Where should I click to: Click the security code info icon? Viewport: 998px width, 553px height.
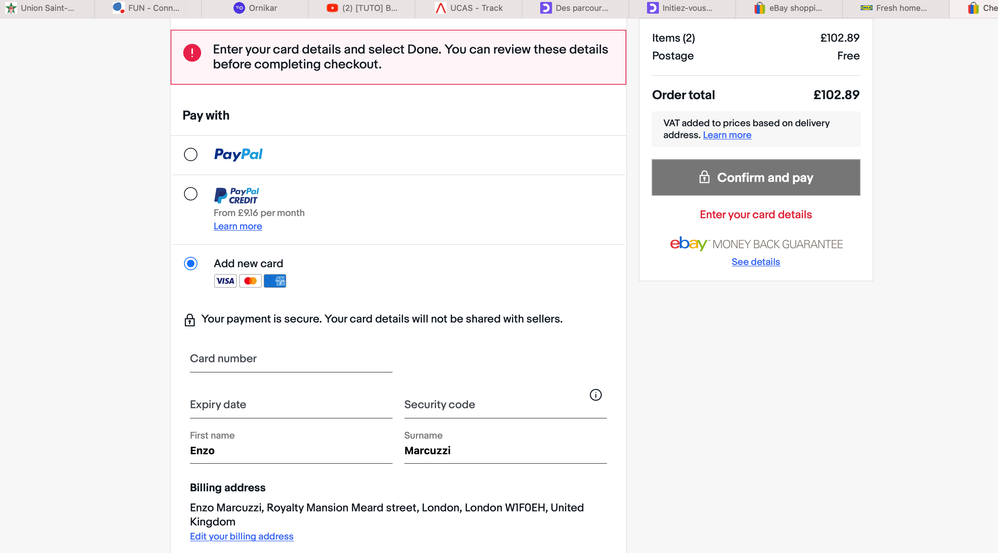coord(595,395)
